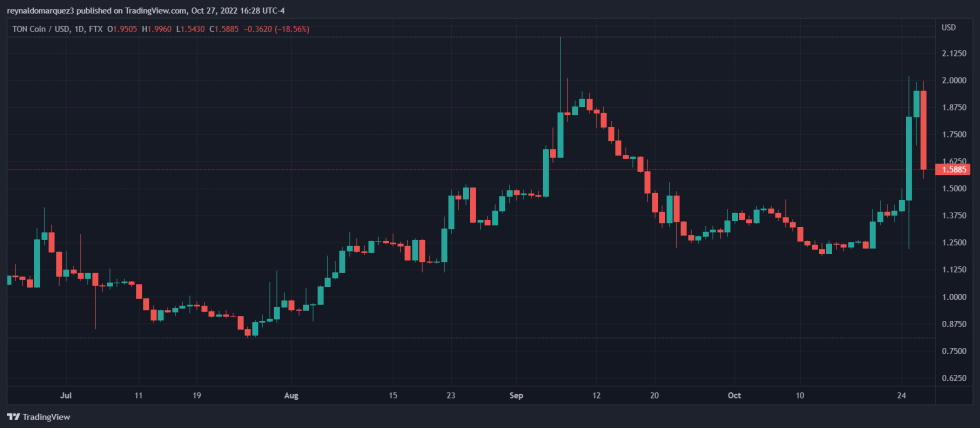Select the Aug marker on time axis

pos(292,396)
